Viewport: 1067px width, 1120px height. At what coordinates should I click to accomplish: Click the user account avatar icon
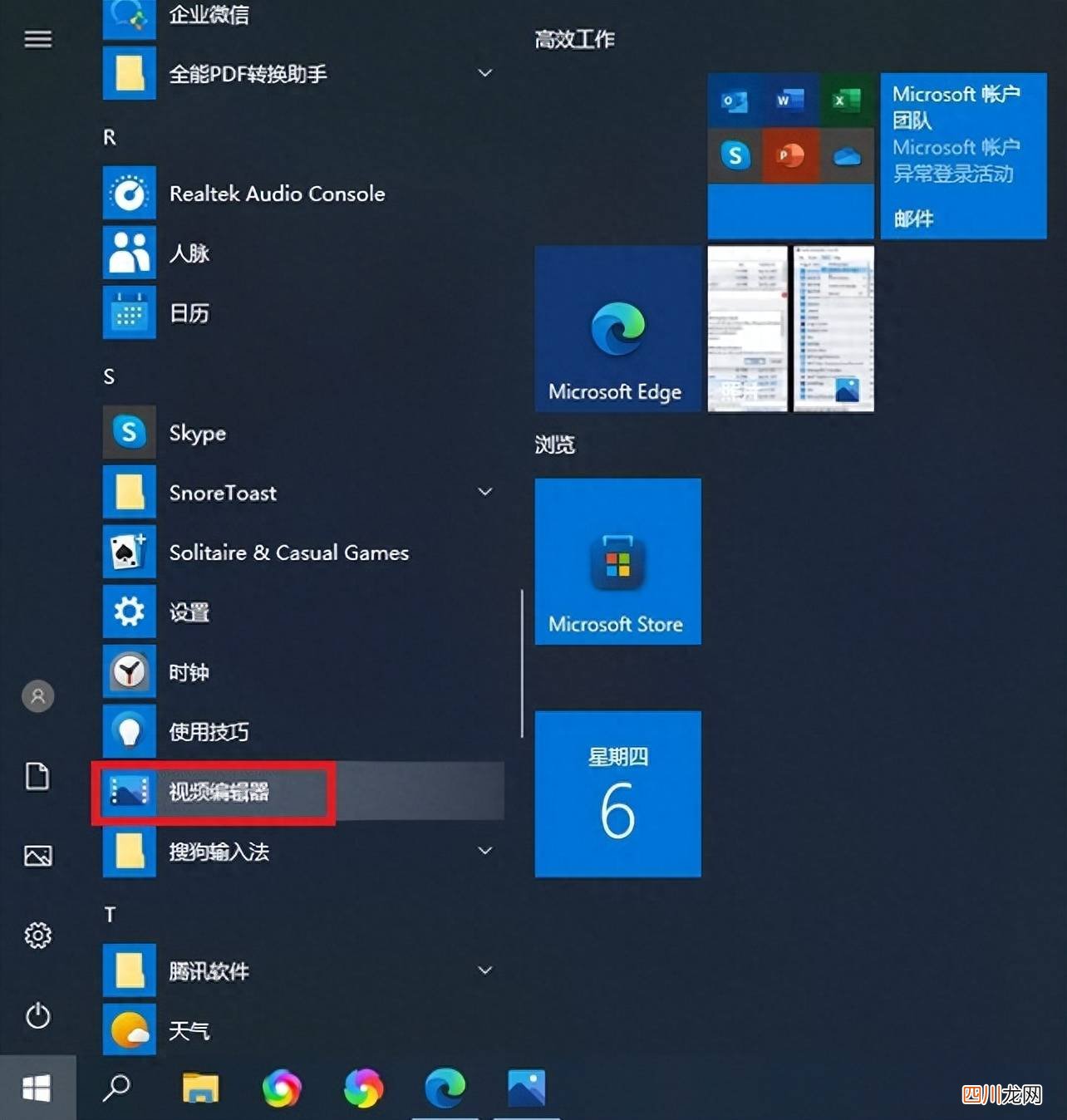[37, 696]
